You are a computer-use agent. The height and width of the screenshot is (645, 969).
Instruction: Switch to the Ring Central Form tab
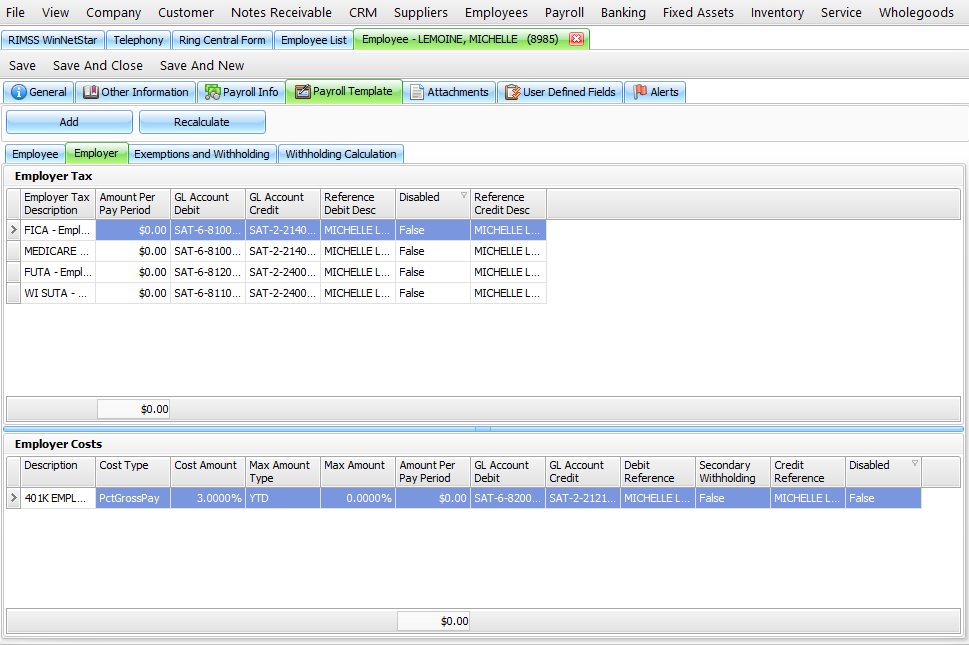point(222,40)
